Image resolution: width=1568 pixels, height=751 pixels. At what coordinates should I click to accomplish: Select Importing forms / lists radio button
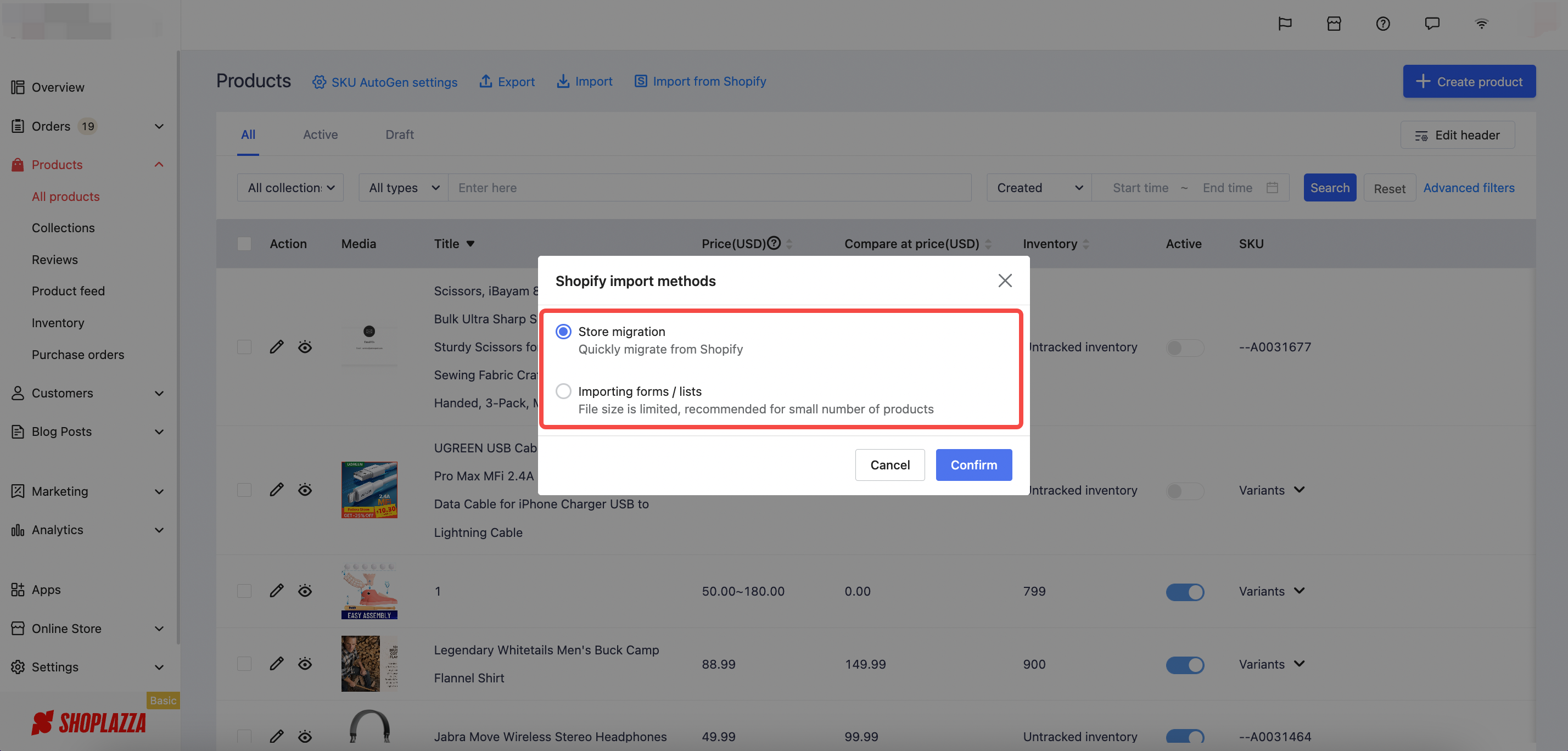click(x=563, y=391)
